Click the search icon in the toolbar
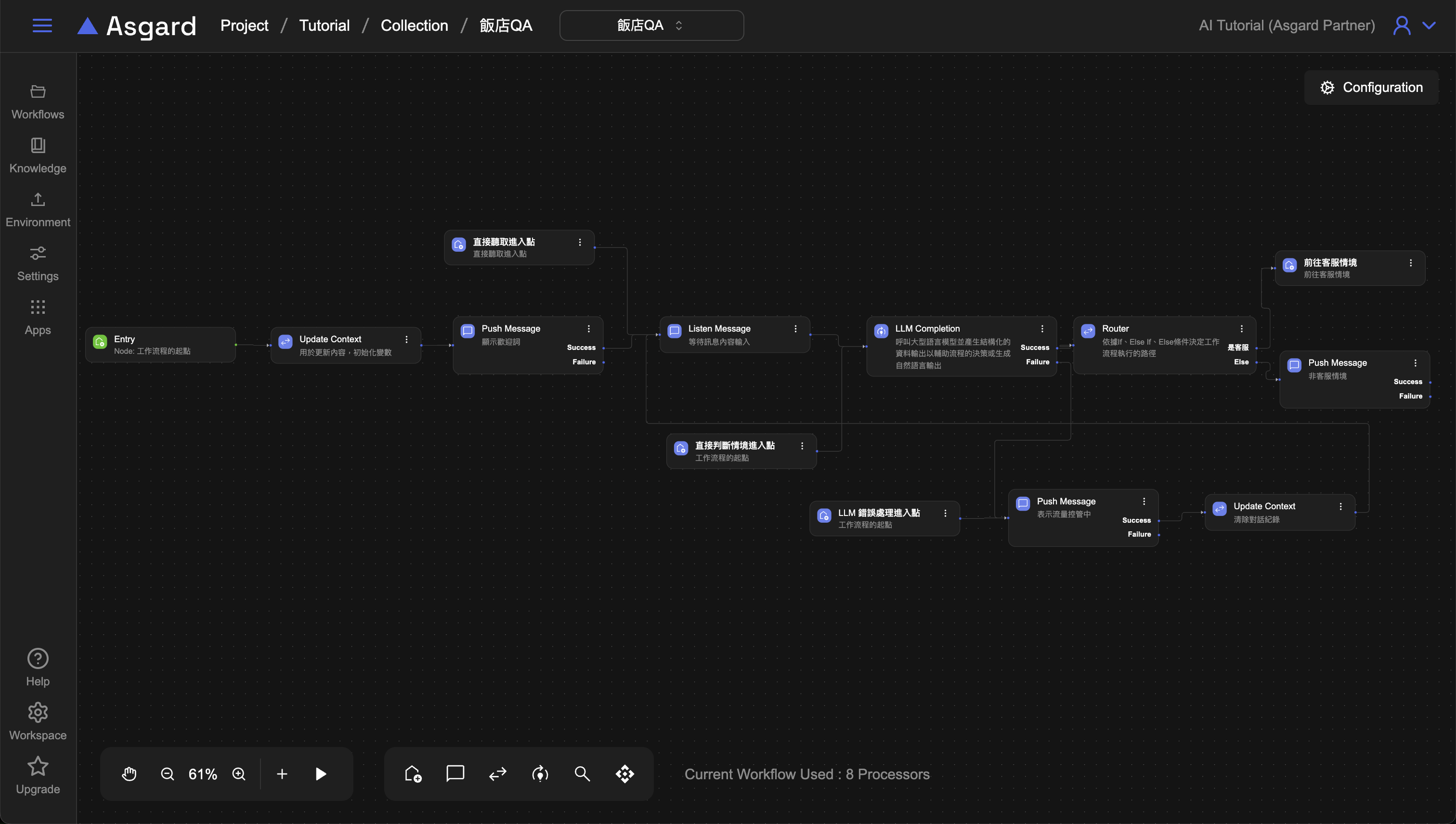The image size is (1456, 824). click(582, 773)
